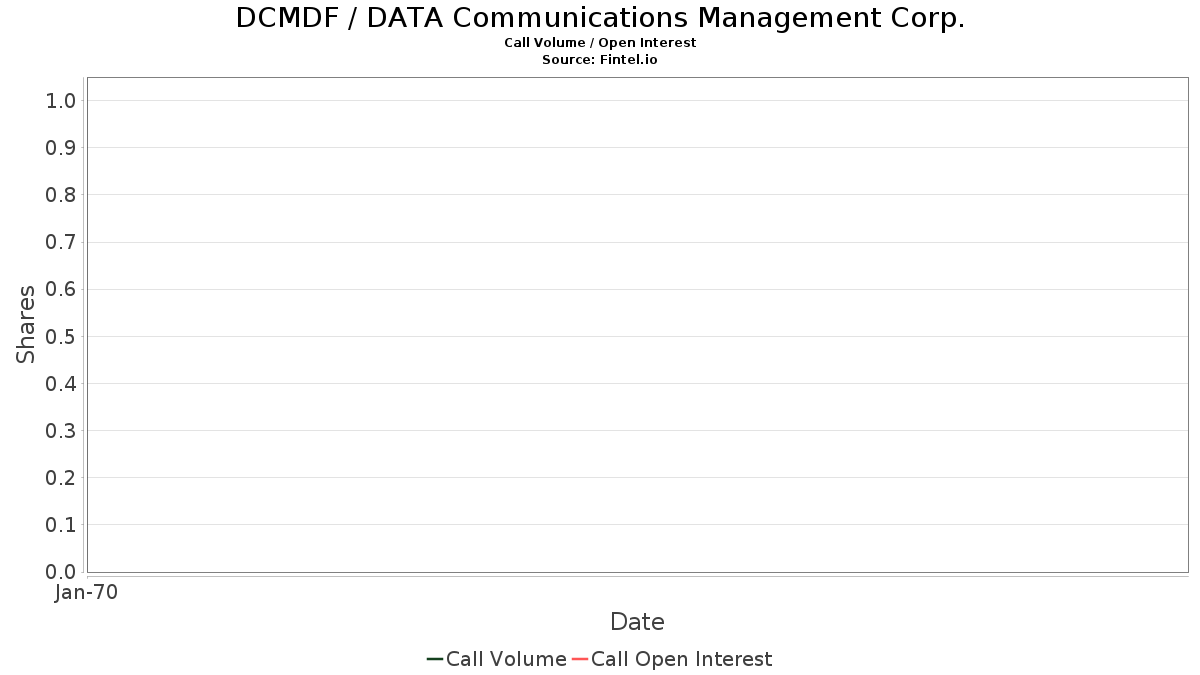Click the 0.1 y-axis tick label
Image resolution: width=1200 pixels, height=675 pixels.
coord(61,525)
